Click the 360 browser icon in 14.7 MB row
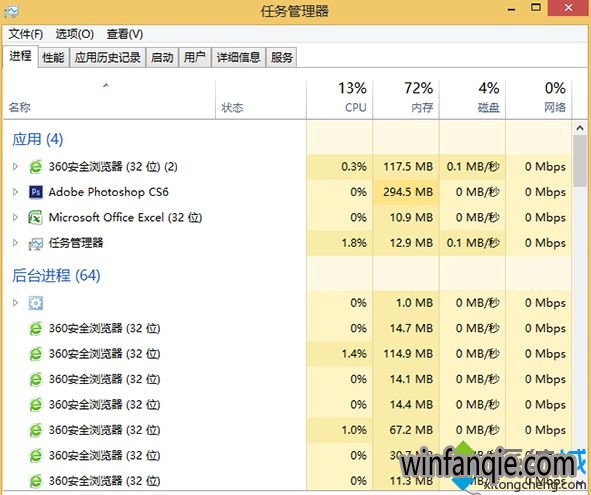The width and height of the screenshot is (591, 495). (36, 328)
